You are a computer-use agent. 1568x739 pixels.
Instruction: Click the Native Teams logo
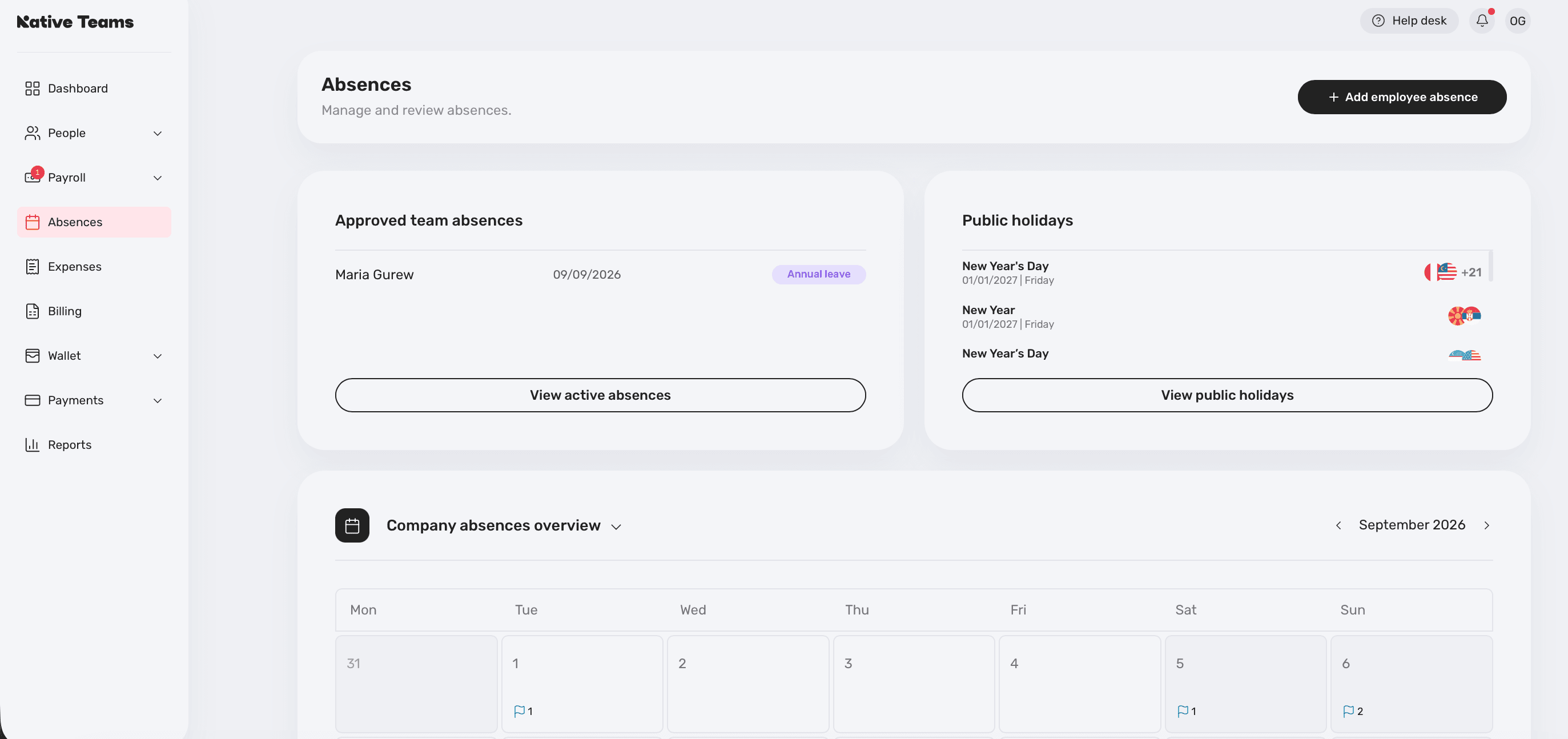(75, 22)
